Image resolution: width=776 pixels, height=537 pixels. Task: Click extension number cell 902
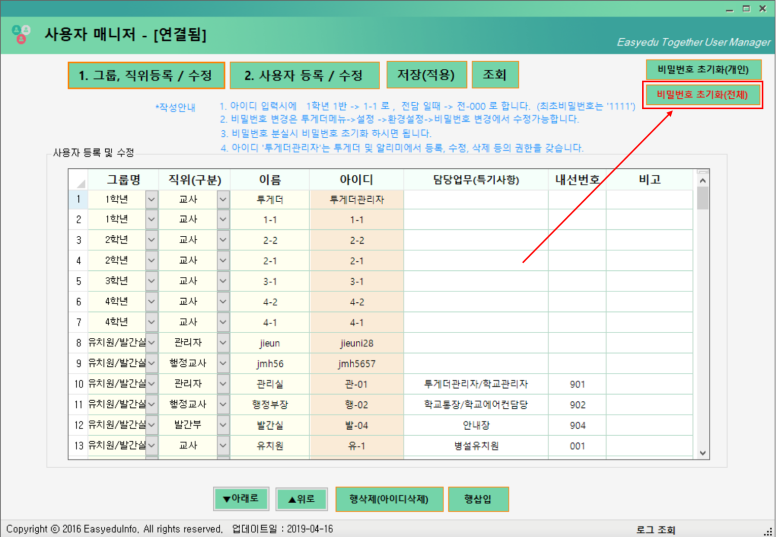[x=577, y=404]
